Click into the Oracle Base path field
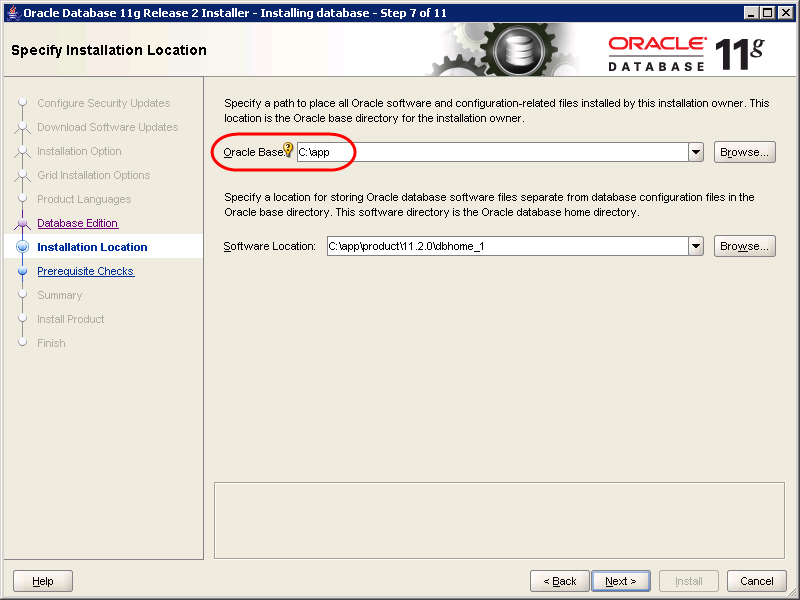 coord(492,152)
